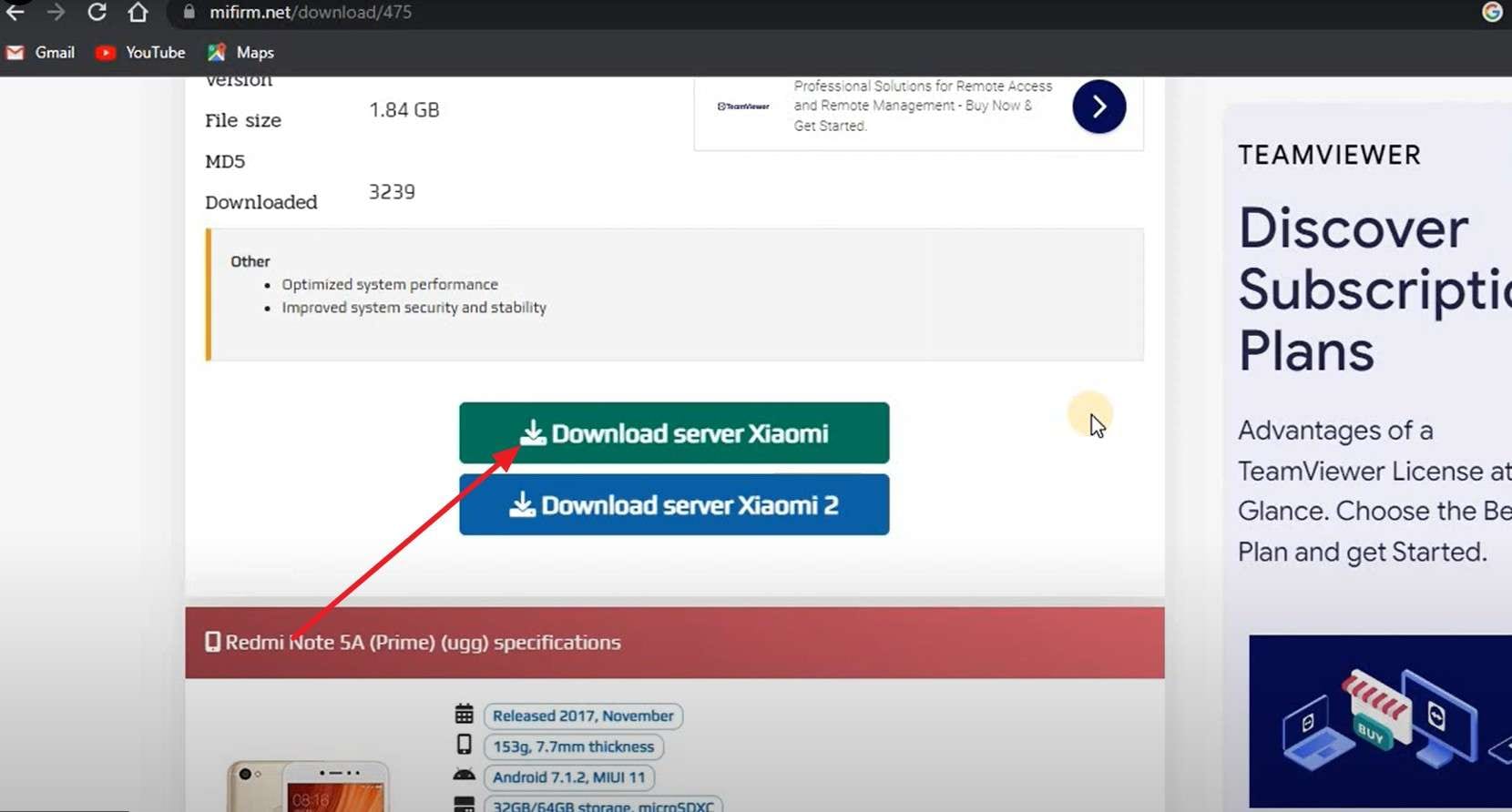Click the 3239 downloaded count
Viewport: 1512px width, 812px height.
click(392, 192)
